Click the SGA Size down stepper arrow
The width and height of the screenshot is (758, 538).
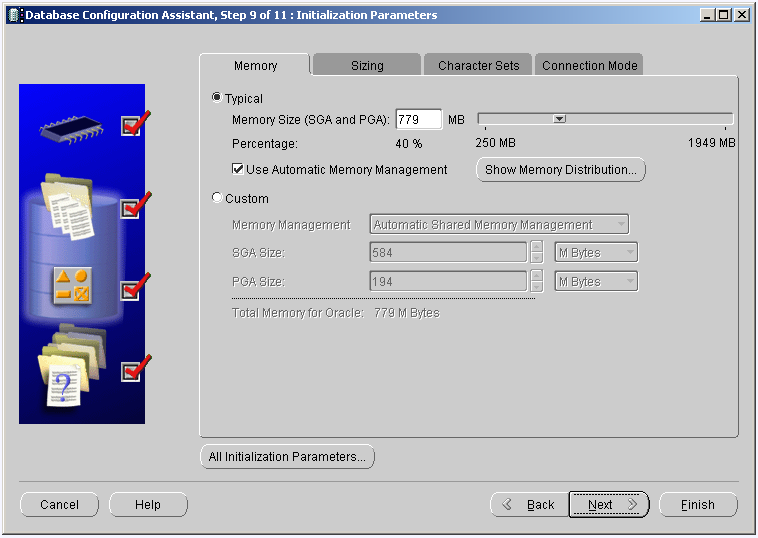(x=537, y=258)
